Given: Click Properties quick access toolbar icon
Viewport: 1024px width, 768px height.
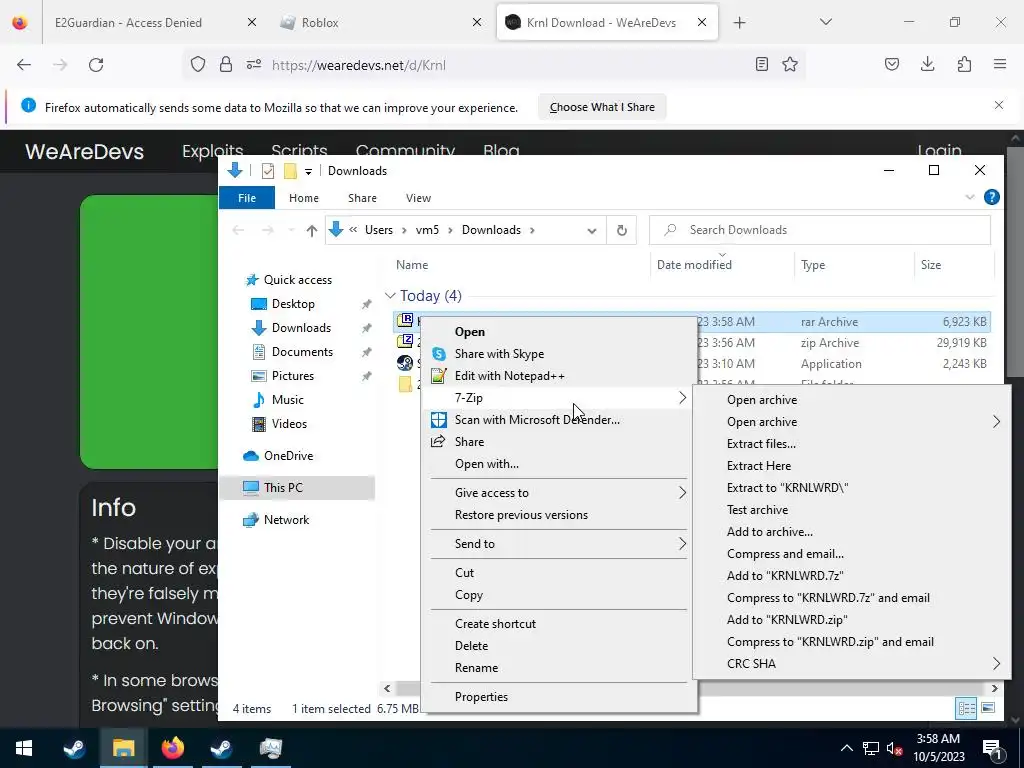Looking at the screenshot, I should pyautogui.click(x=268, y=170).
